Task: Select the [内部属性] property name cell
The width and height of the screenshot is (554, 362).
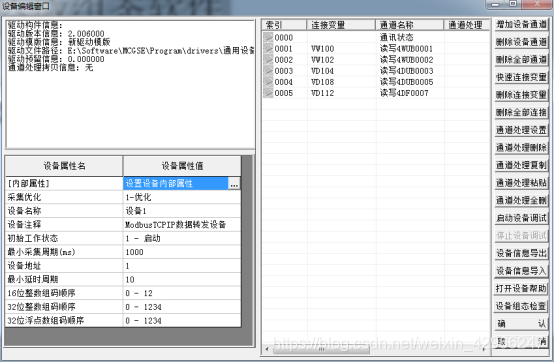Action: click(64, 184)
